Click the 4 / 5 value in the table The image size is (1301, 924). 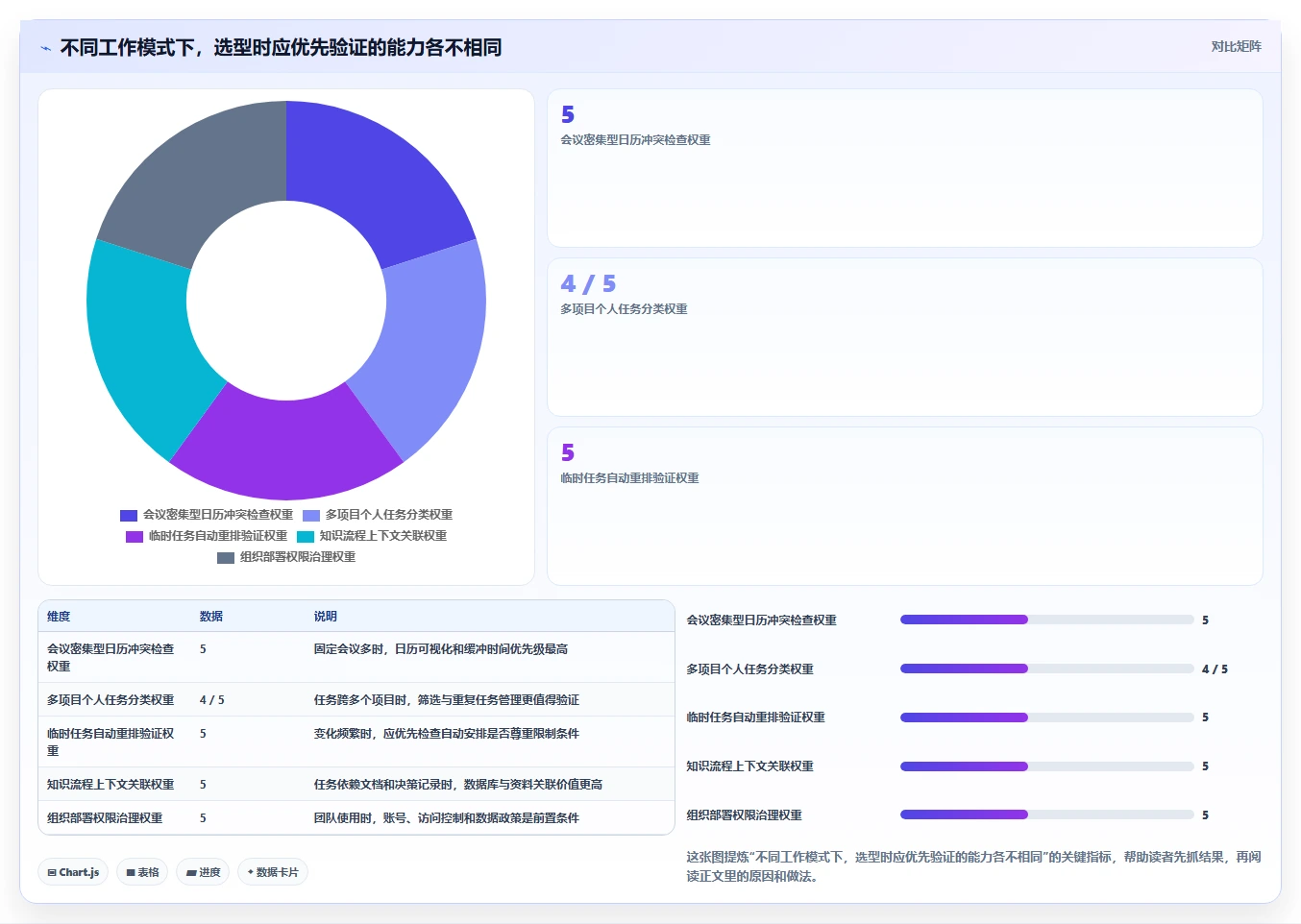tap(211, 700)
